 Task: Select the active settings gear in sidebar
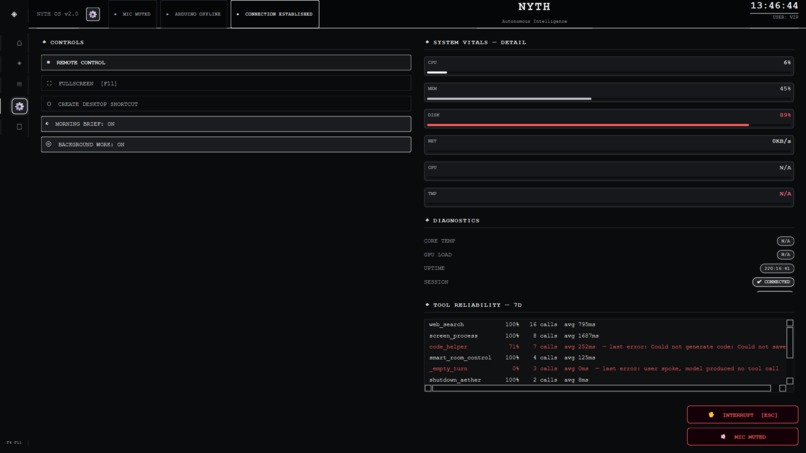click(20, 106)
